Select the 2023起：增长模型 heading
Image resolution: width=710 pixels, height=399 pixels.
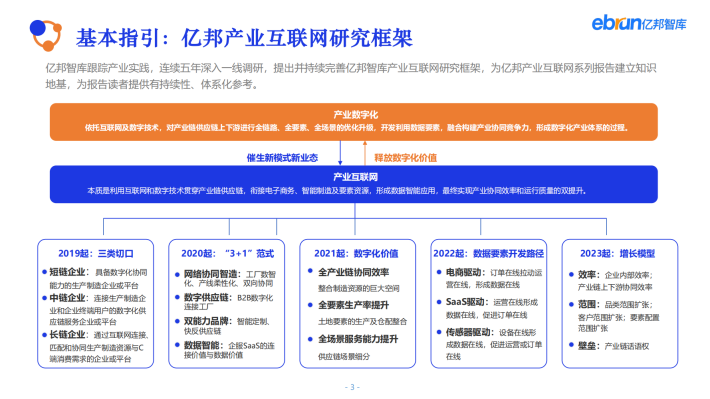pos(618,254)
